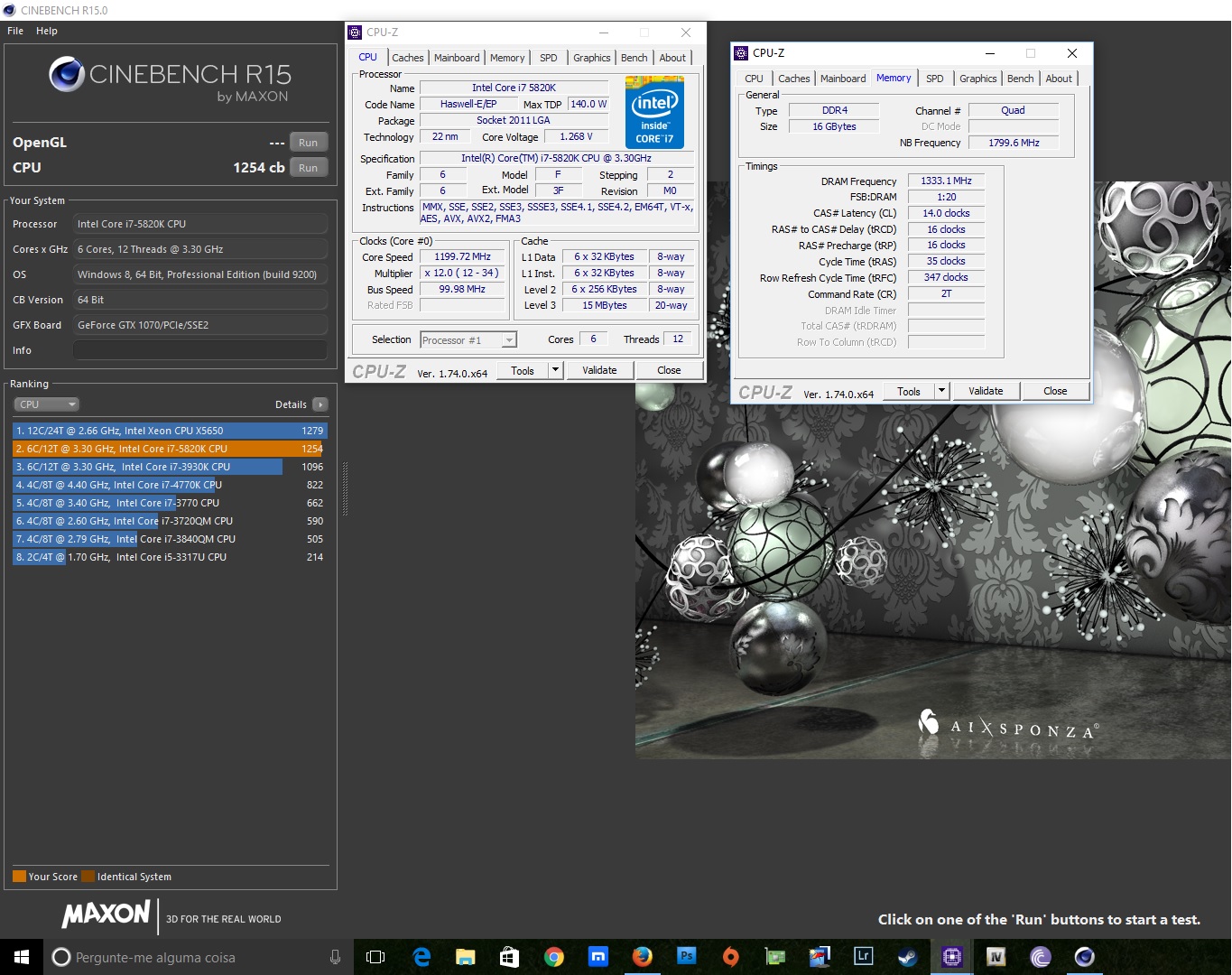Open Bench tab in right CPU-Z window
Image resolution: width=1232 pixels, height=975 pixels.
[1021, 79]
